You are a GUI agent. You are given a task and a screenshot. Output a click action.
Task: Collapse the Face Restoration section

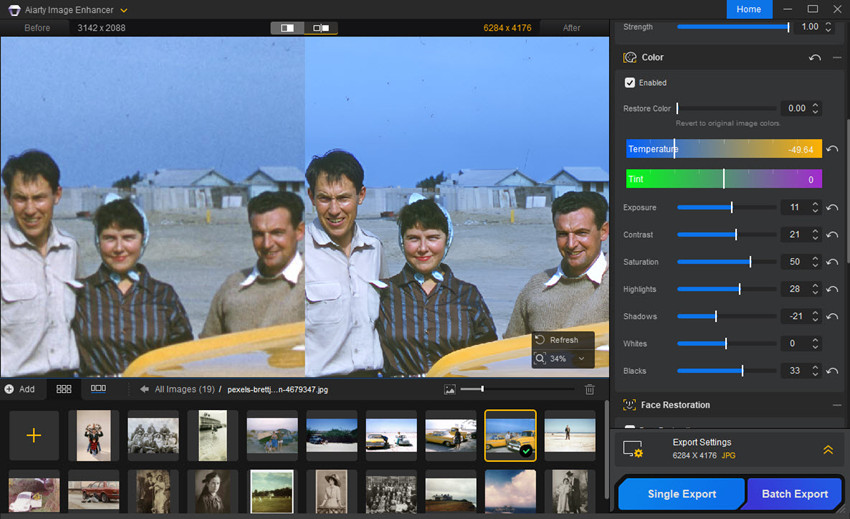(x=837, y=405)
